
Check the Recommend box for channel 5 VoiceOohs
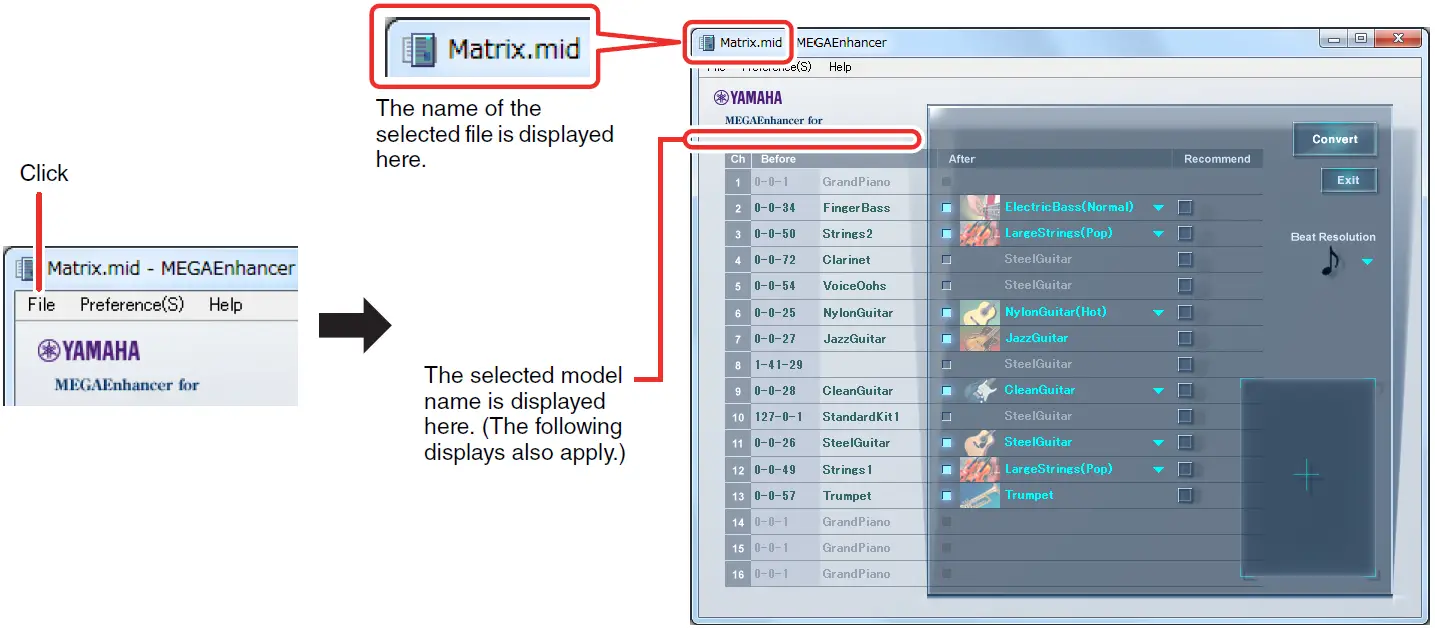[x=1185, y=286]
